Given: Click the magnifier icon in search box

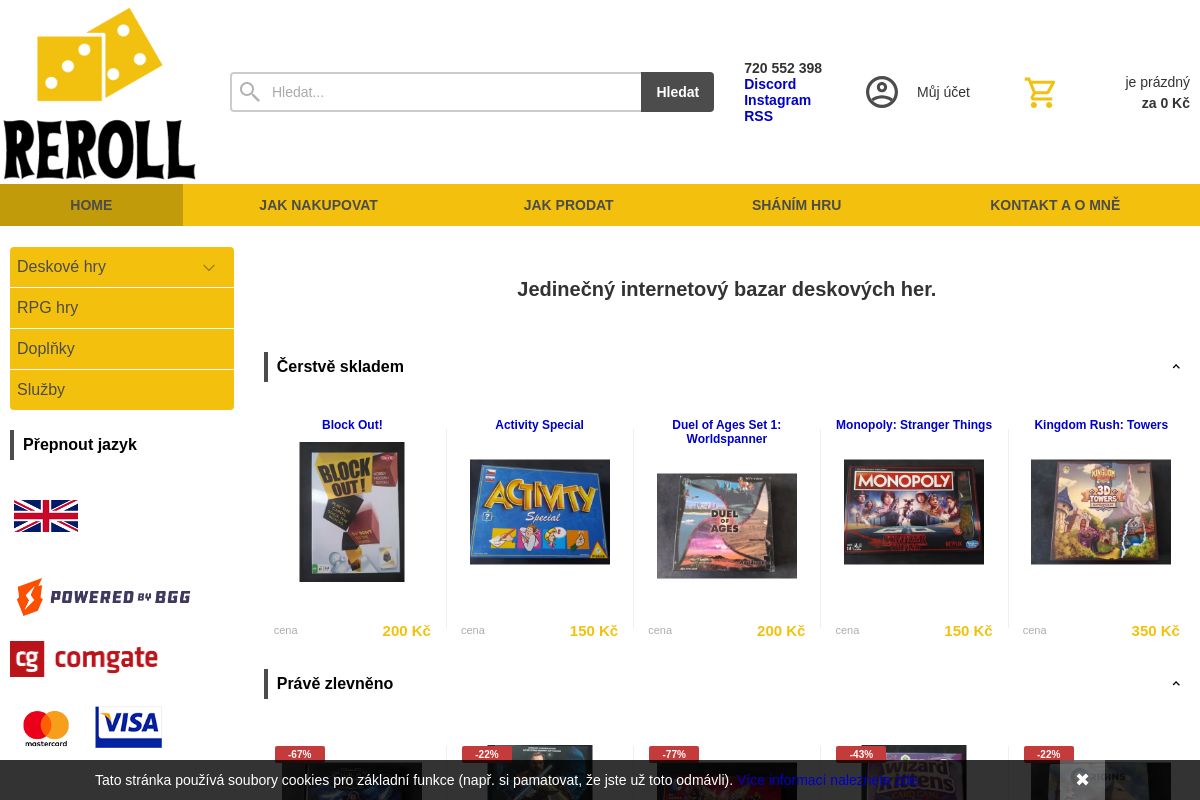Looking at the screenshot, I should point(250,92).
